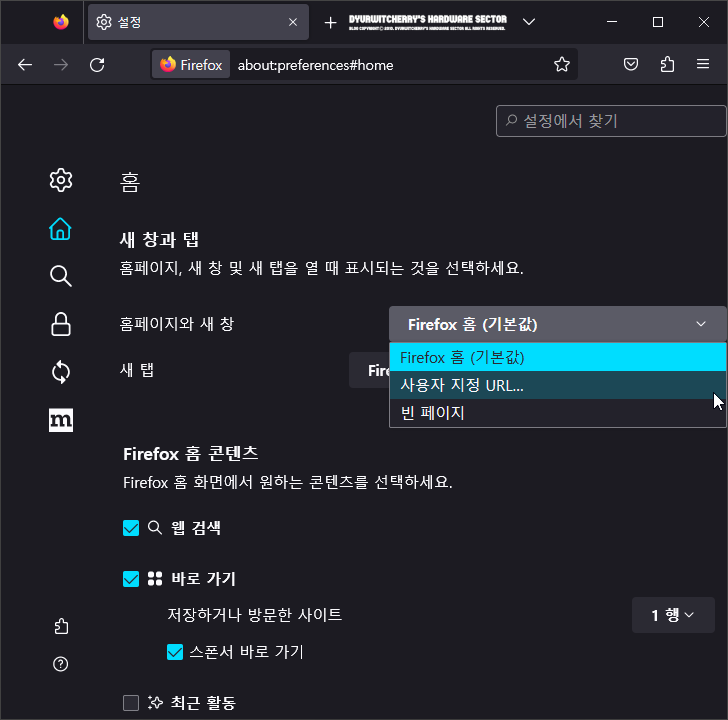Open General settings gear in sidebar
This screenshot has width=728, height=720.
61,180
